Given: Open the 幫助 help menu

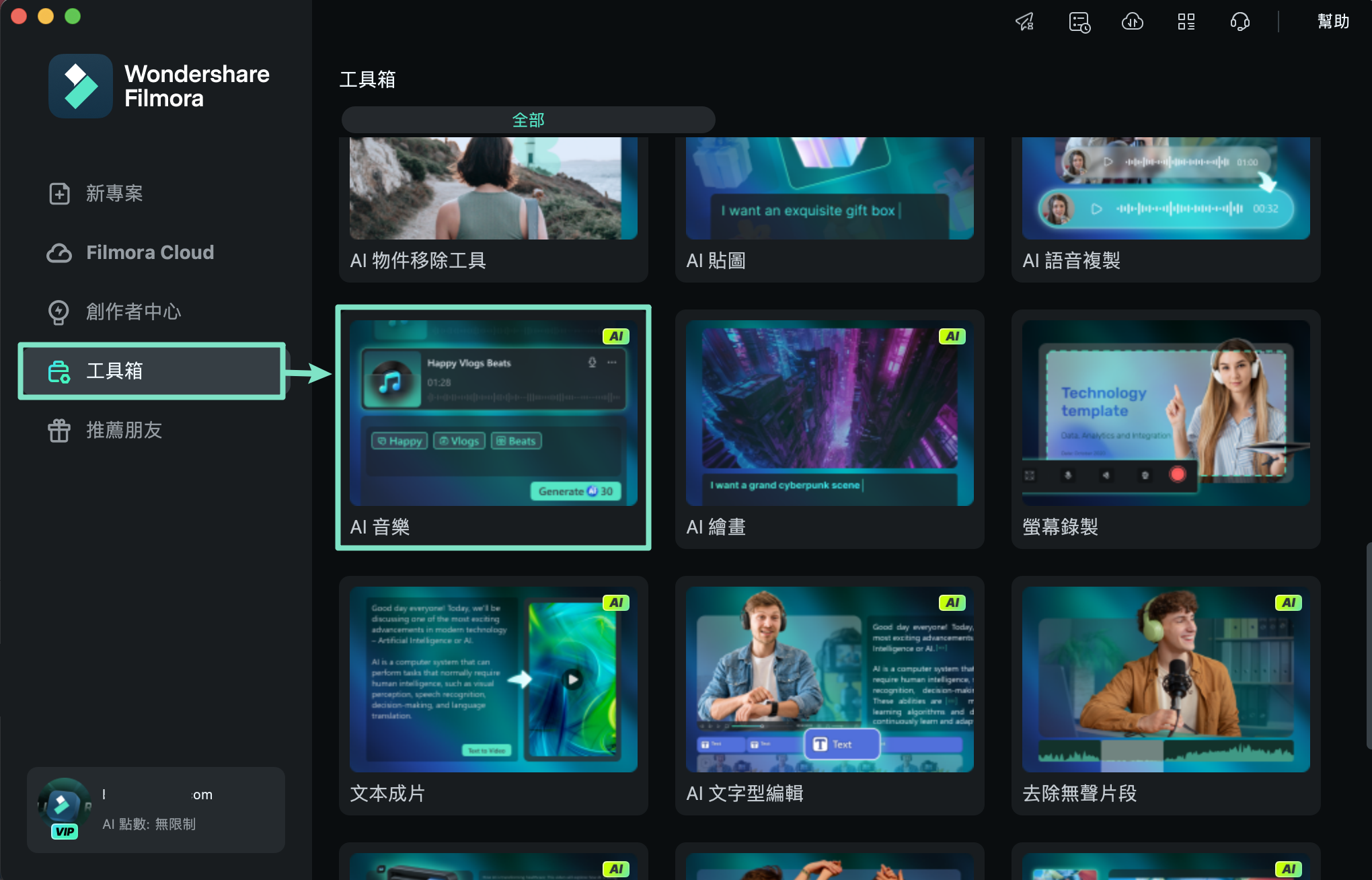Looking at the screenshot, I should coord(1333,22).
